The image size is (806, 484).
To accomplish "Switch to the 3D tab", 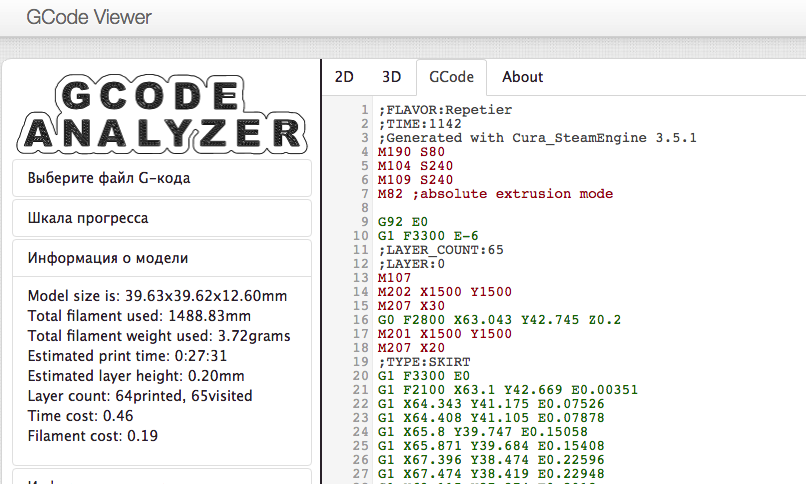I will (x=391, y=77).
